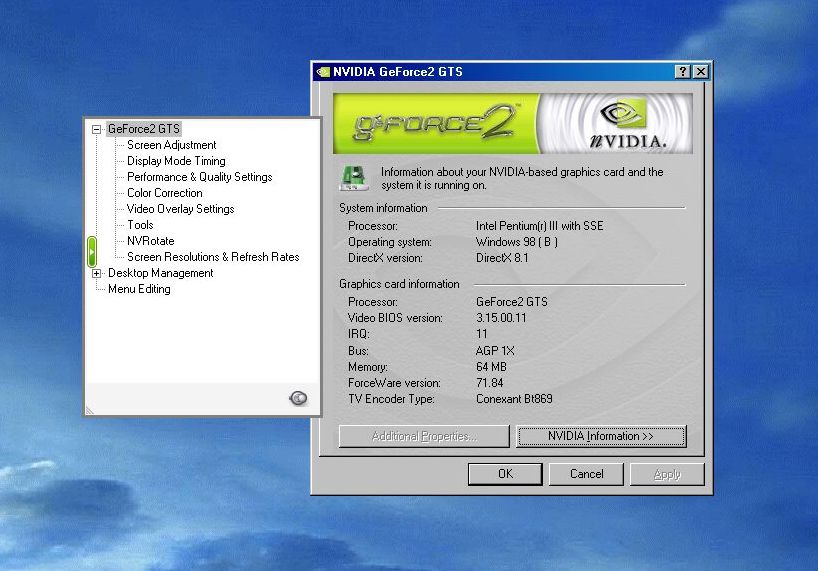Close the NVIDIA GeForce2 GTS dialog
This screenshot has height=571, width=818.
pyautogui.click(x=701, y=72)
